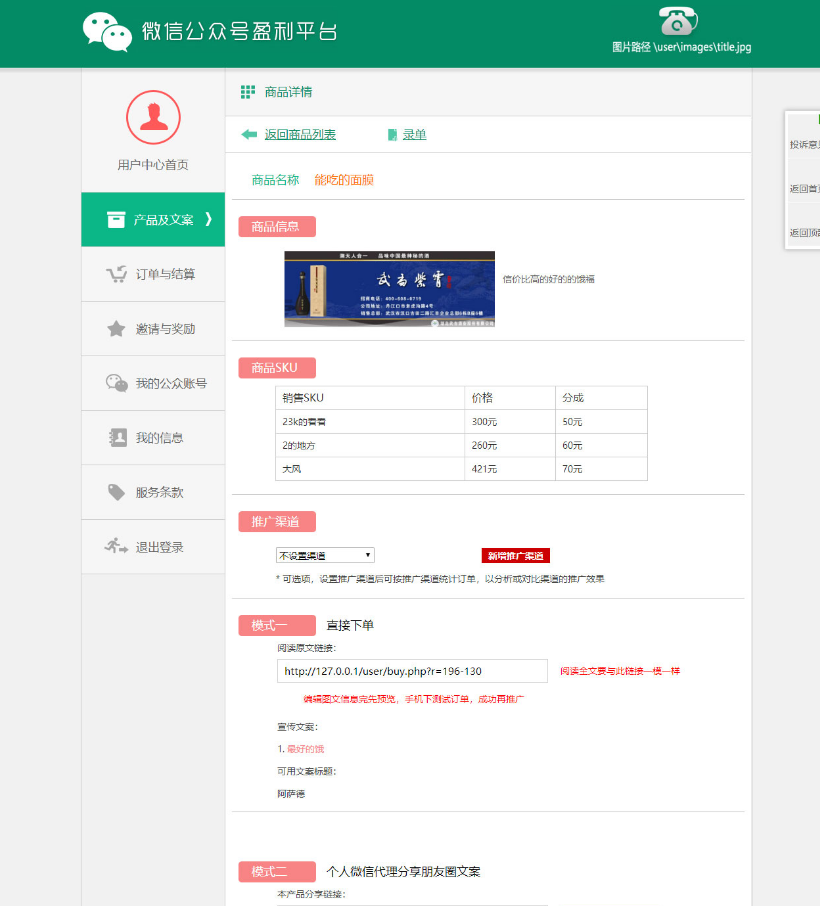The height and width of the screenshot is (906, 820).
Task: Click the red 新增推广渠道 button
Action: pos(515,556)
